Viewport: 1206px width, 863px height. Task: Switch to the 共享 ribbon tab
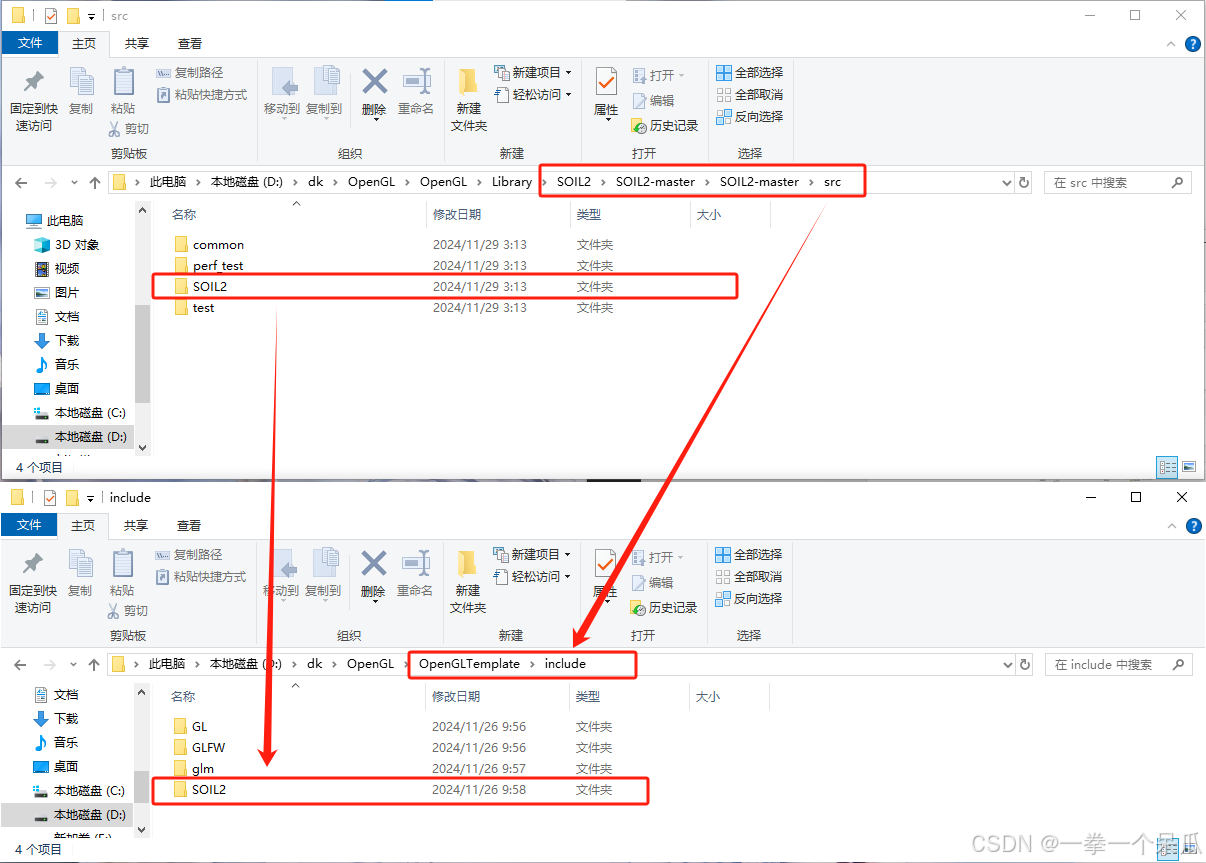click(136, 44)
